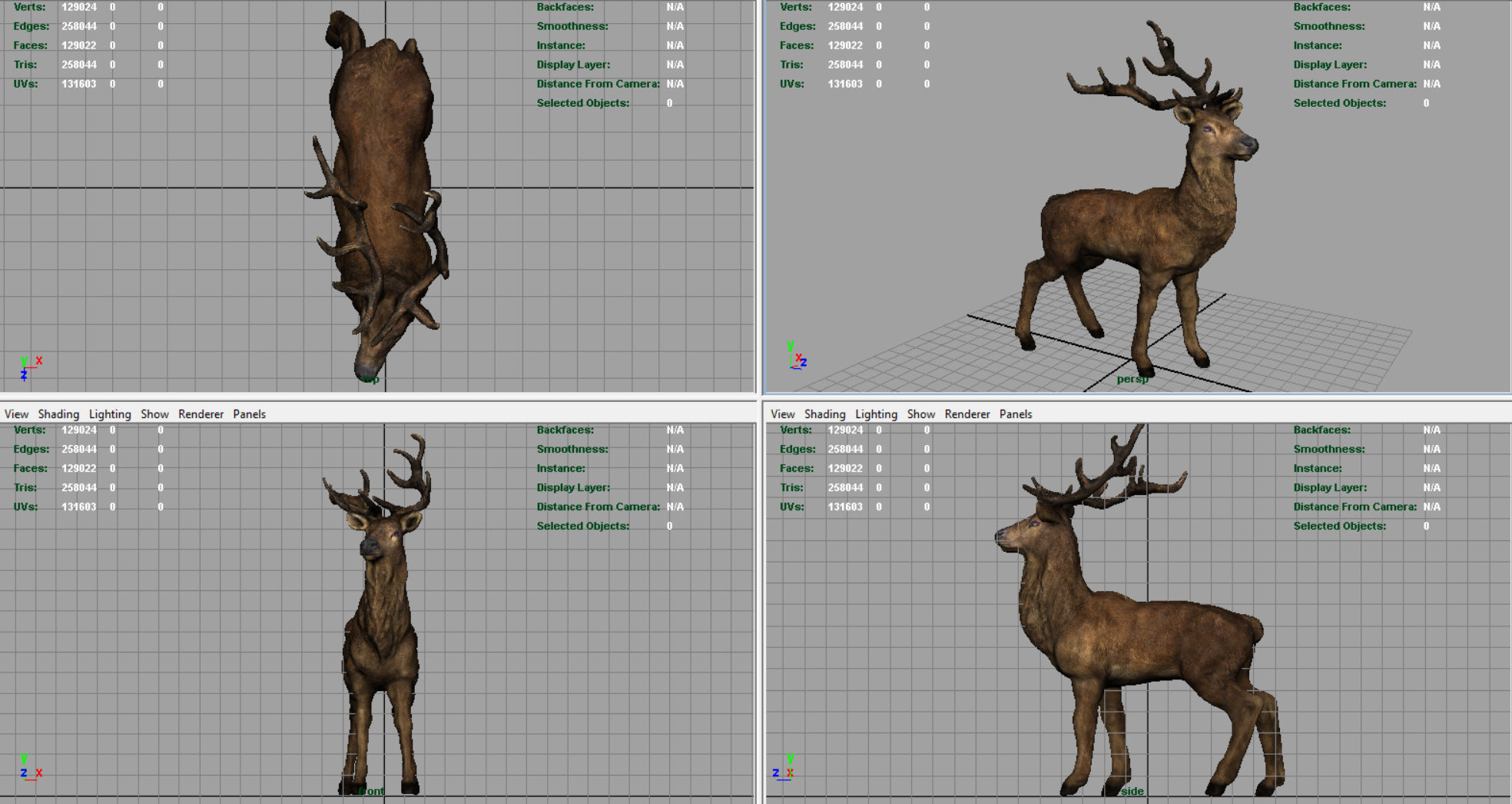Click 'Instance:' label in front view HUD
1512x804 pixels.
[x=561, y=468]
